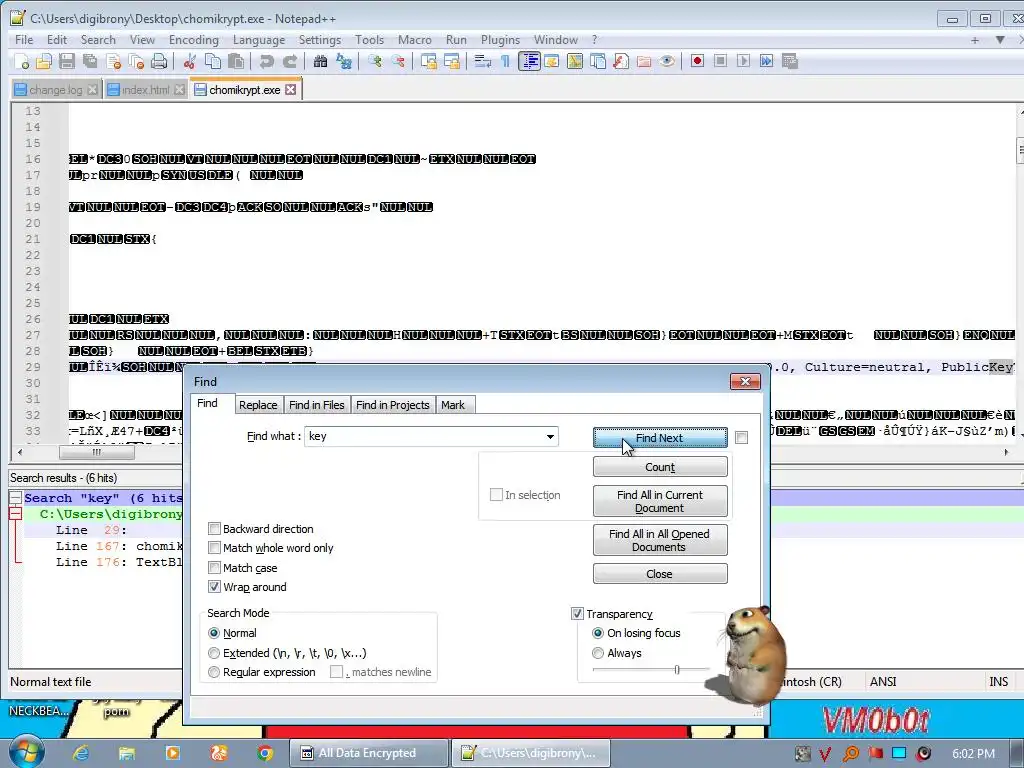Click the Save toolbar icon
Image resolution: width=1024 pixels, height=768 pixels.
(x=67, y=61)
